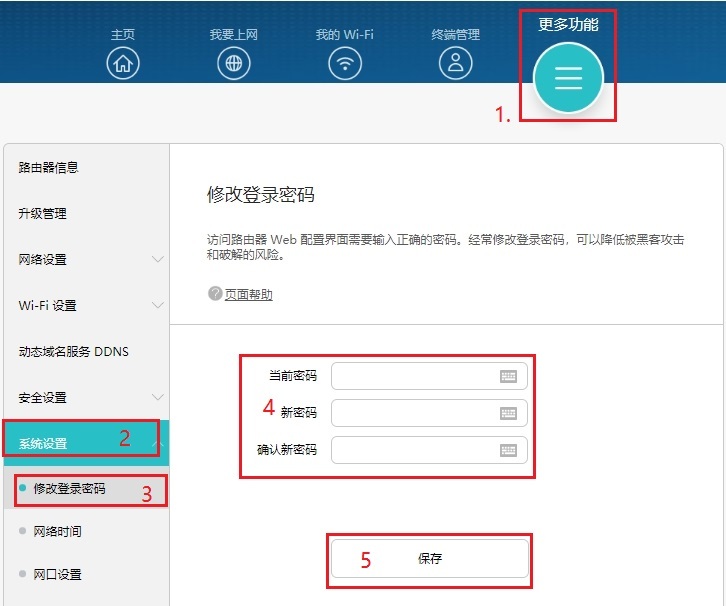Click the 当前密码 input field
Screen dimensions: 726x606
(x=412, y=376)
